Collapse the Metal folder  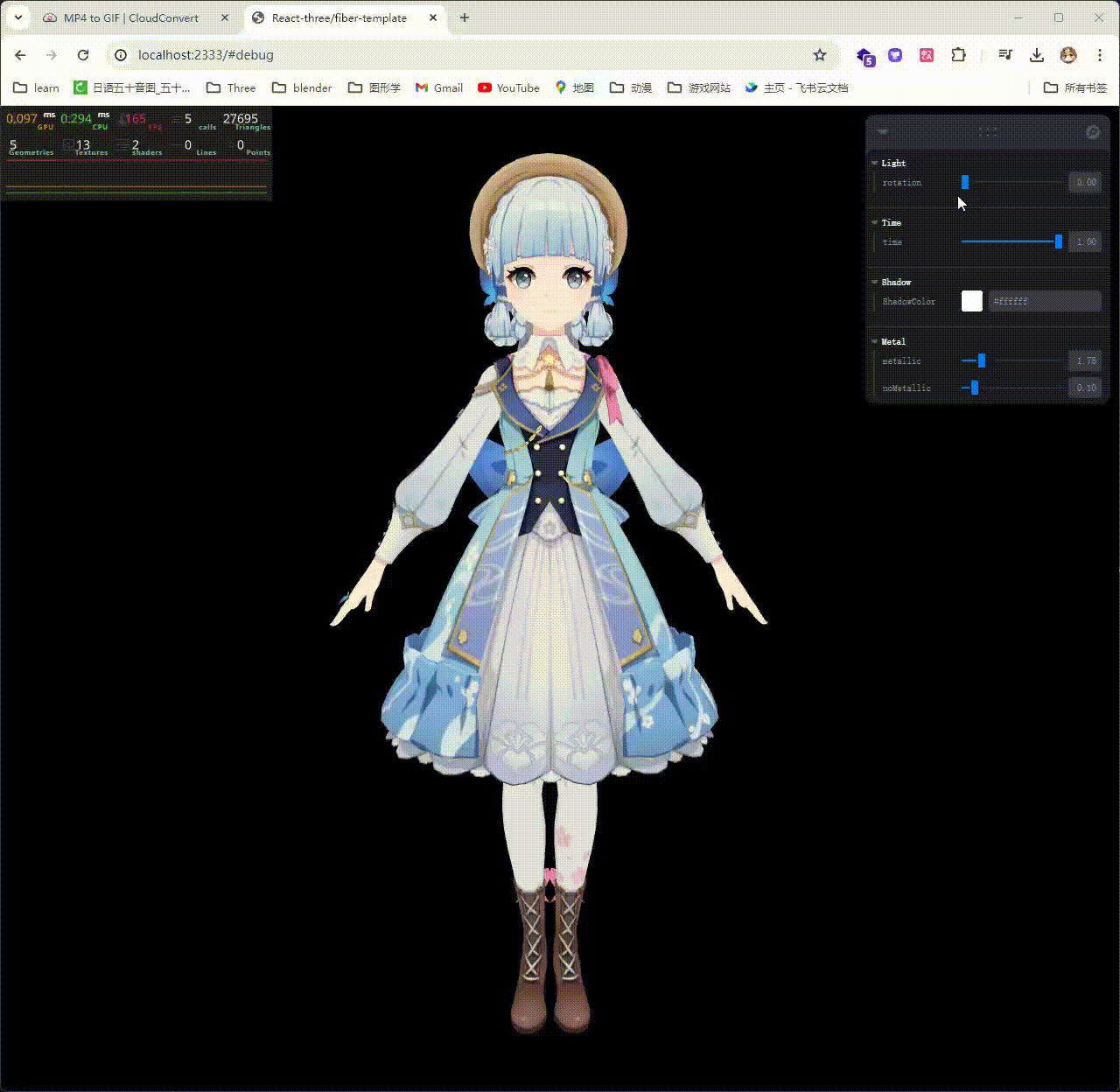click(874, 341)
